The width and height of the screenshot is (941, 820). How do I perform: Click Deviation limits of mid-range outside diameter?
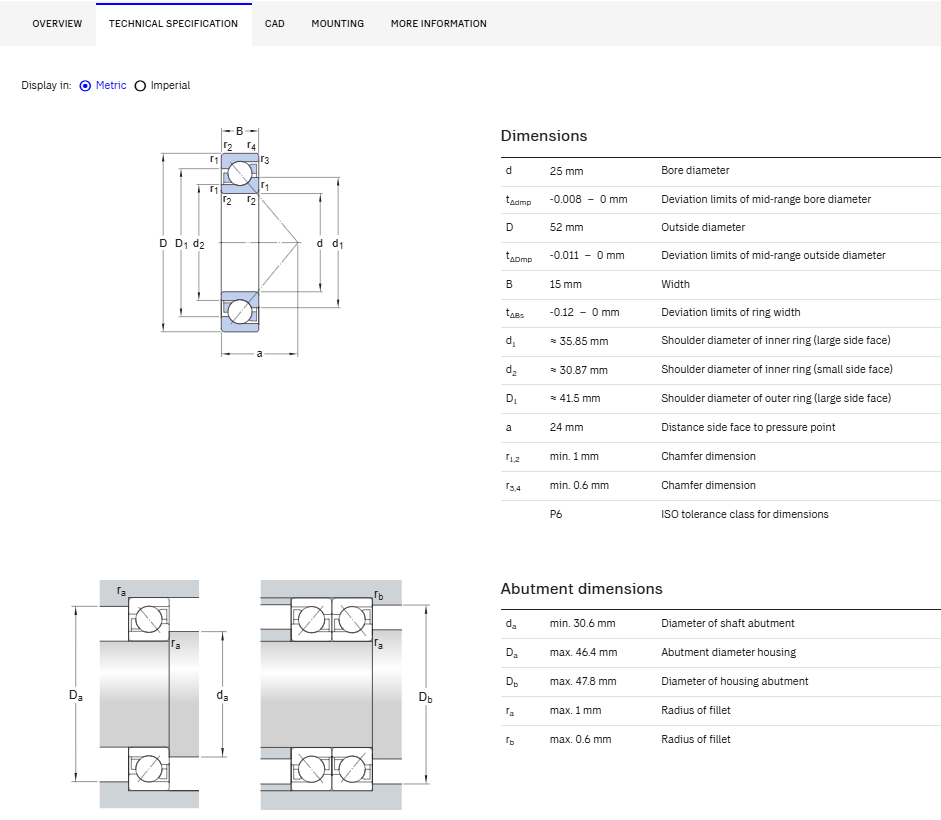[x=773, y=256]
